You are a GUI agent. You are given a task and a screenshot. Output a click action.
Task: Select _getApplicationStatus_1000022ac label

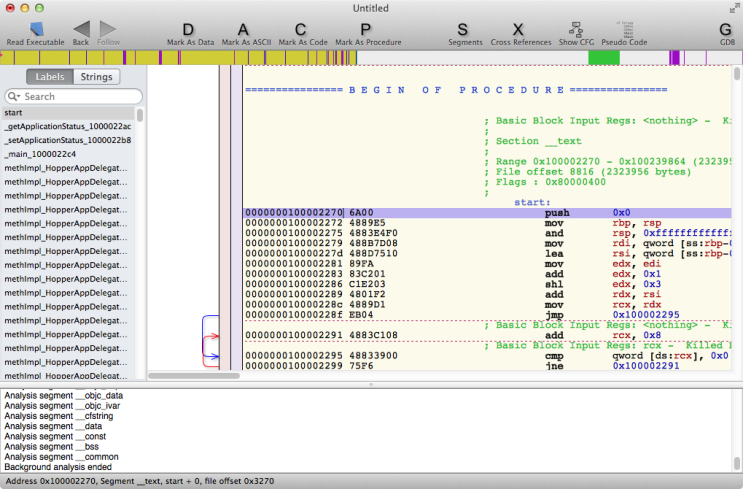(x=67, y=126)
